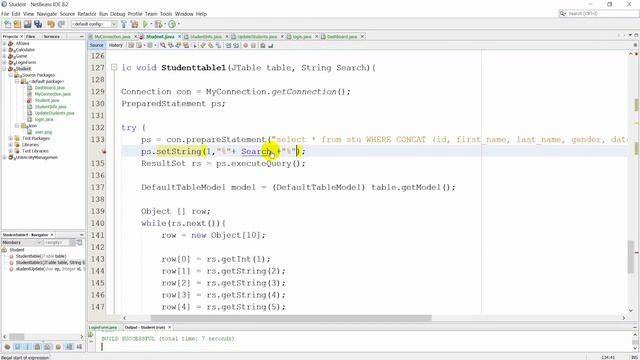Switch to Dashboard.java editor tab

point(342,37)
